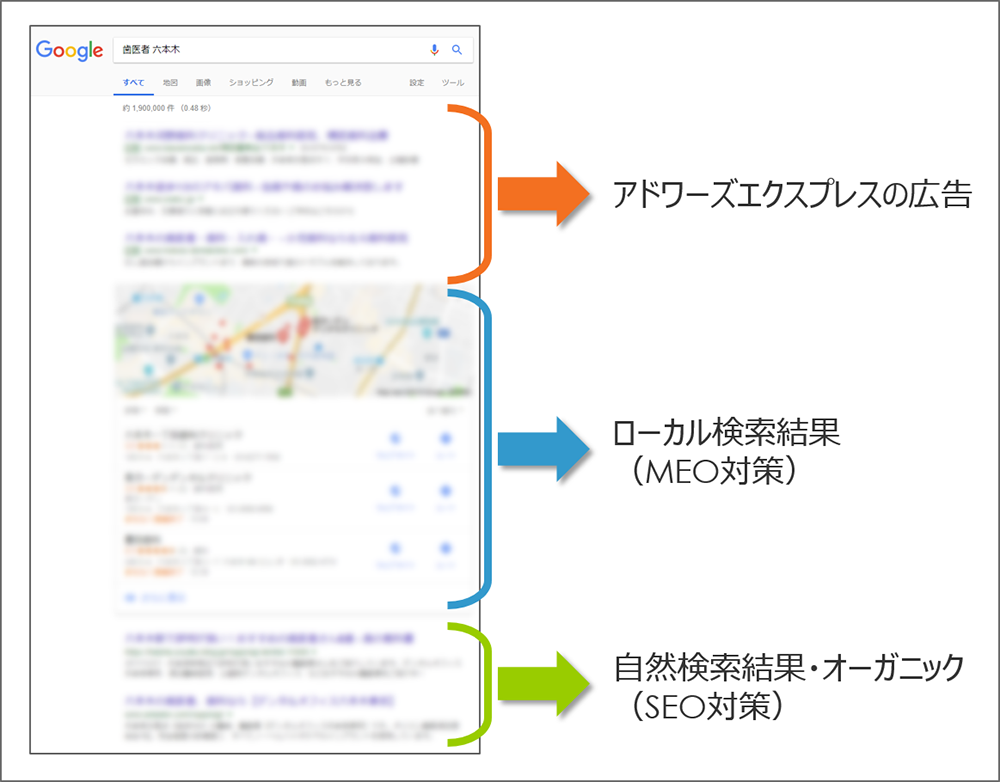Click the microphone voice search icon
The image size is (1000, 782).
434,50
